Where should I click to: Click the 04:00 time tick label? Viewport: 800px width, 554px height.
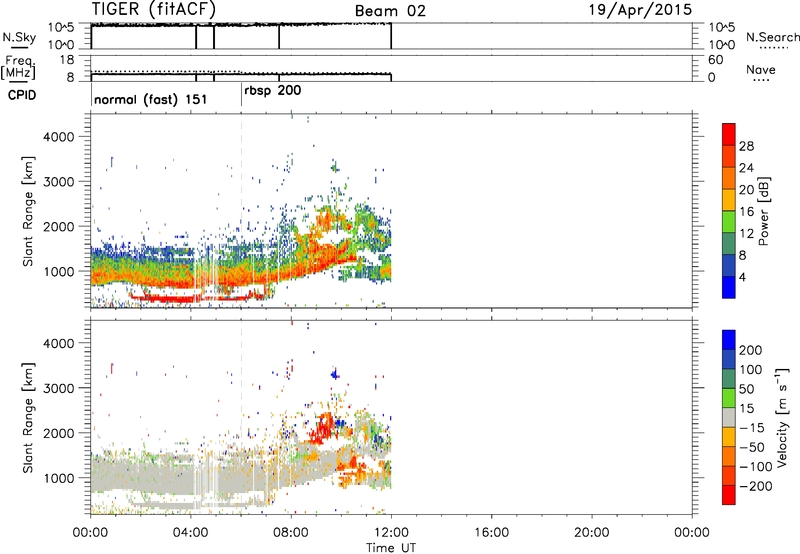point(190,533)
